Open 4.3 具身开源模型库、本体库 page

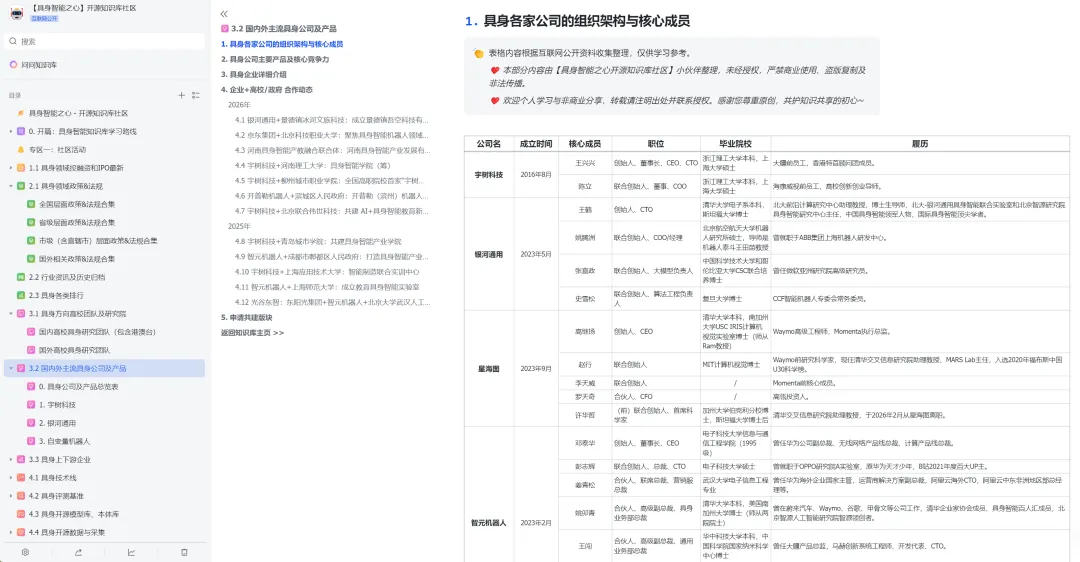tap(73, 514)
